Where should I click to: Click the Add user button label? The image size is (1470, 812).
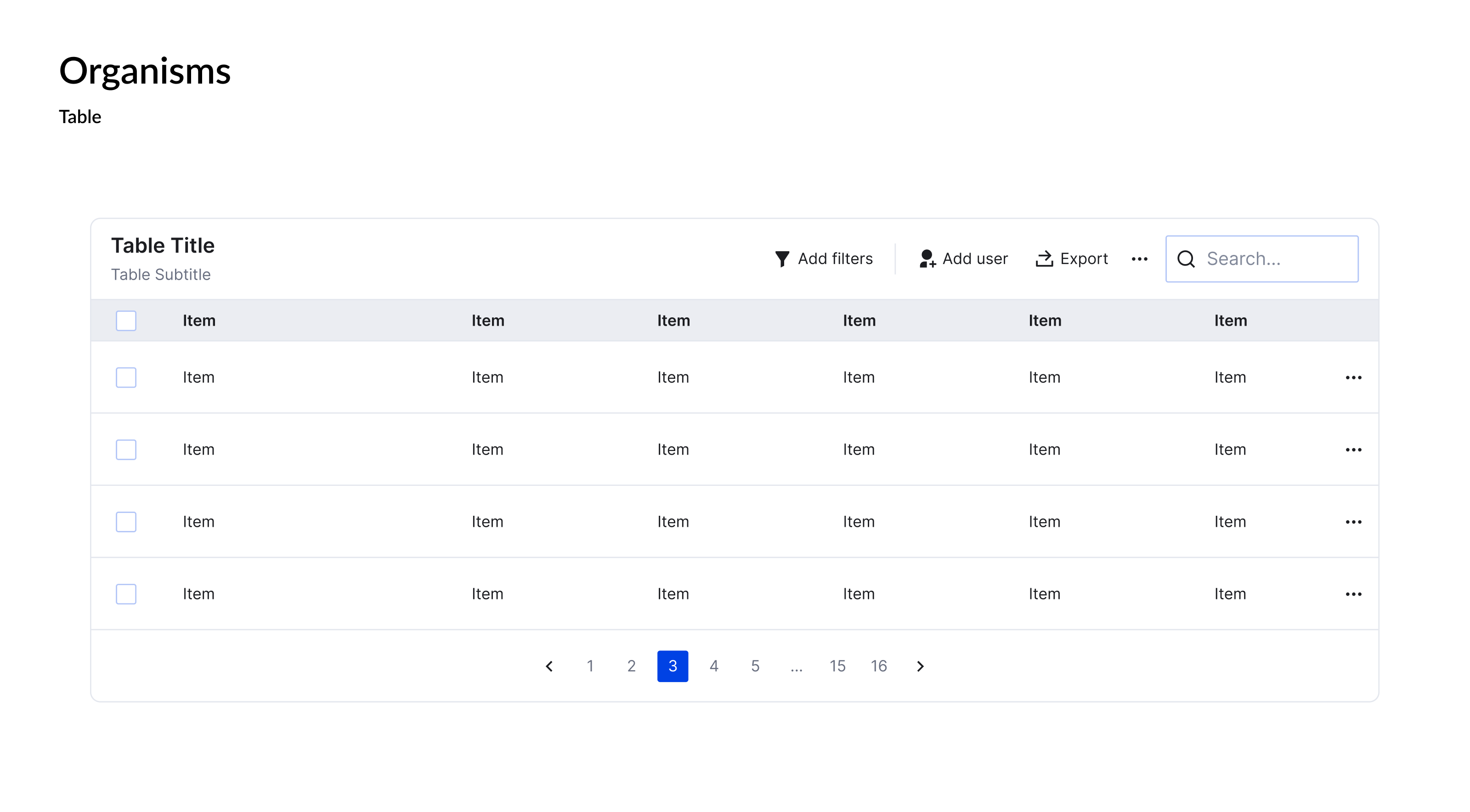click(975, 259)
